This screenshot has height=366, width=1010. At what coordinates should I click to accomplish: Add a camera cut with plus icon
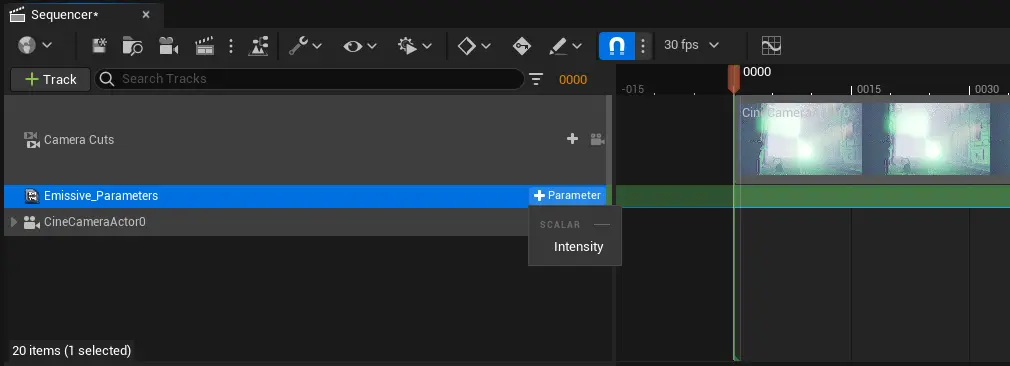coord(572,139)
